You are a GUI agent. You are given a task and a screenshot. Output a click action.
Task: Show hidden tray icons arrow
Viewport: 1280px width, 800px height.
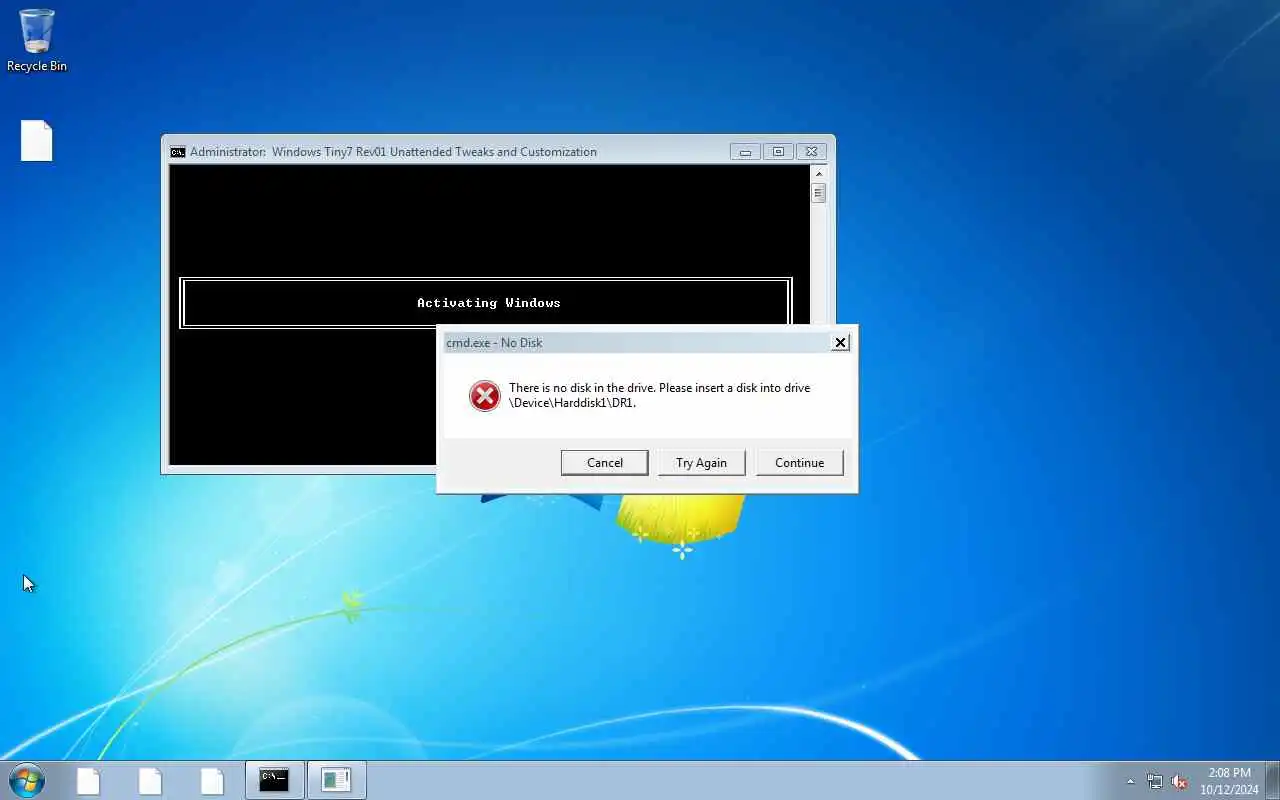tap(1131, 781)
